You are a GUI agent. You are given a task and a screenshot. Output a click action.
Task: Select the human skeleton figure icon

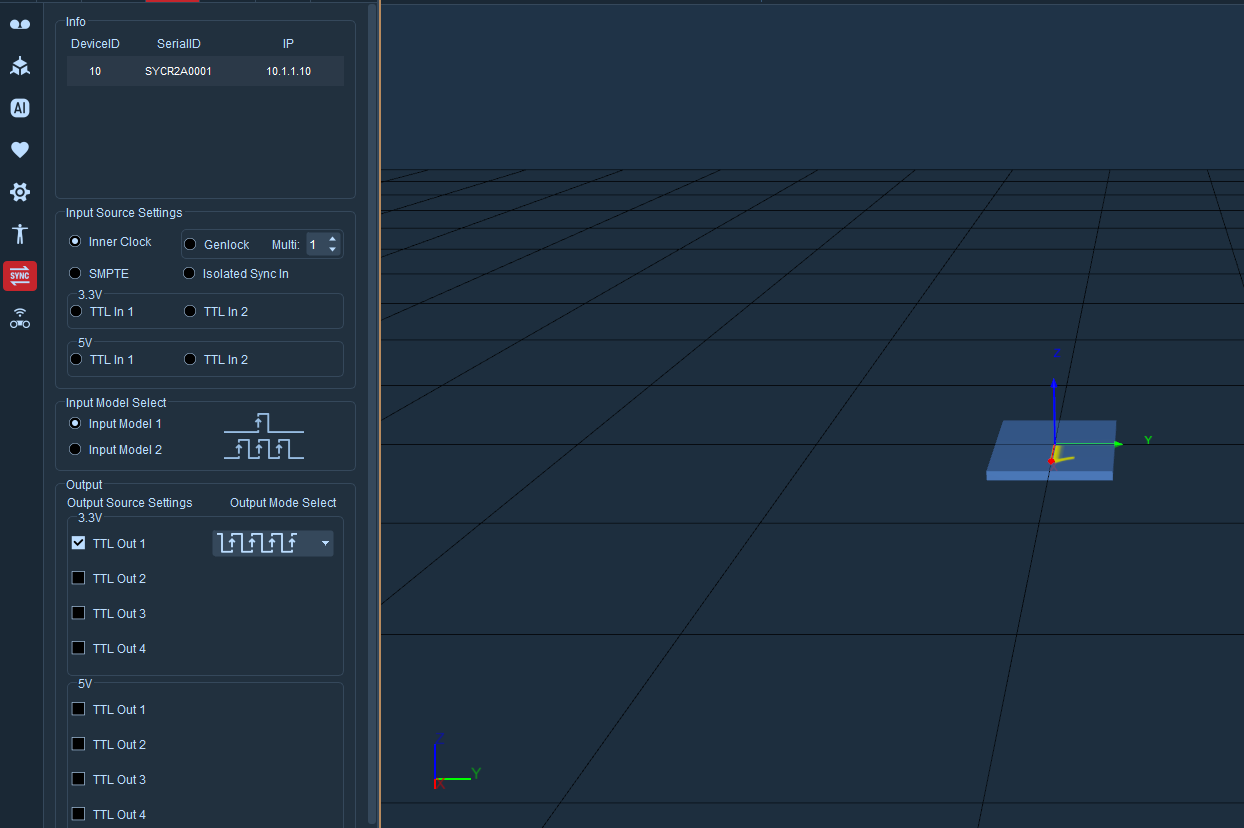pyautogui.click(x=20, y=234)
